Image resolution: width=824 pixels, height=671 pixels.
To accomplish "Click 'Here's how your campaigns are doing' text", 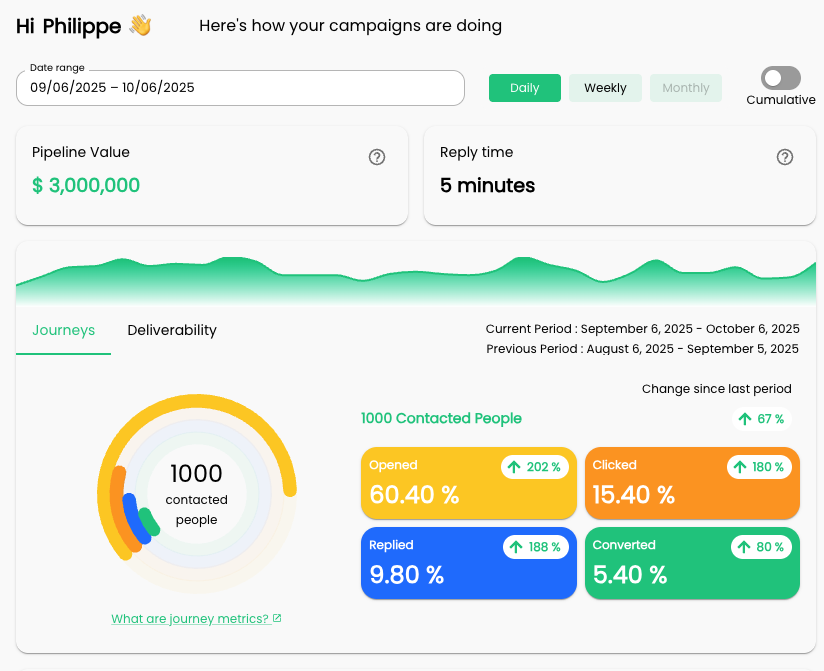I will 351,26.
